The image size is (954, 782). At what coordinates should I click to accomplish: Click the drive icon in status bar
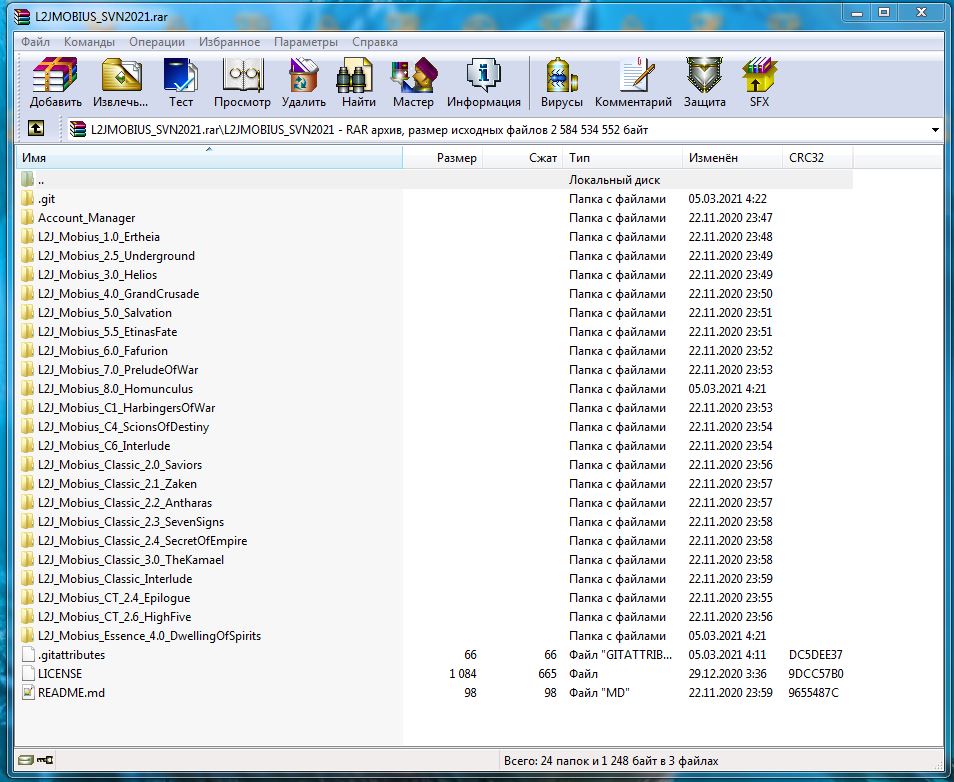point(26,760)
